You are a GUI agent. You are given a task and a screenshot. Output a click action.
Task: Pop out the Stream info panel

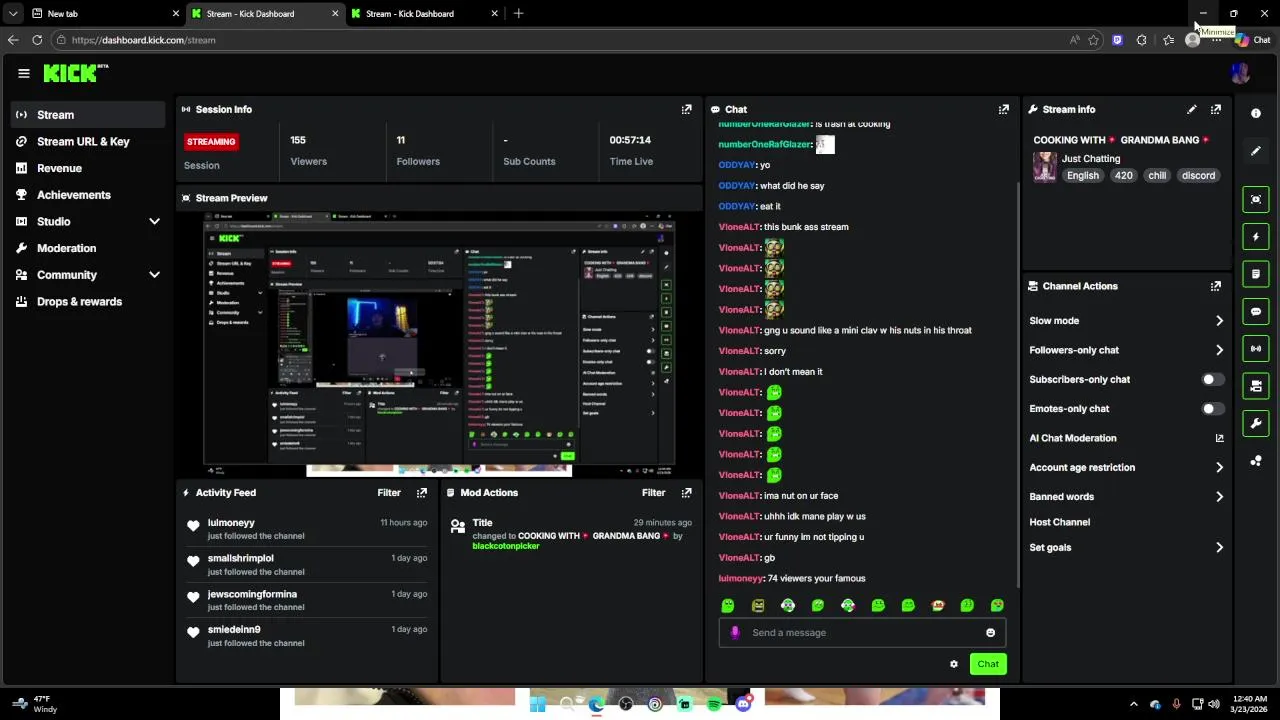[1215, 109]
